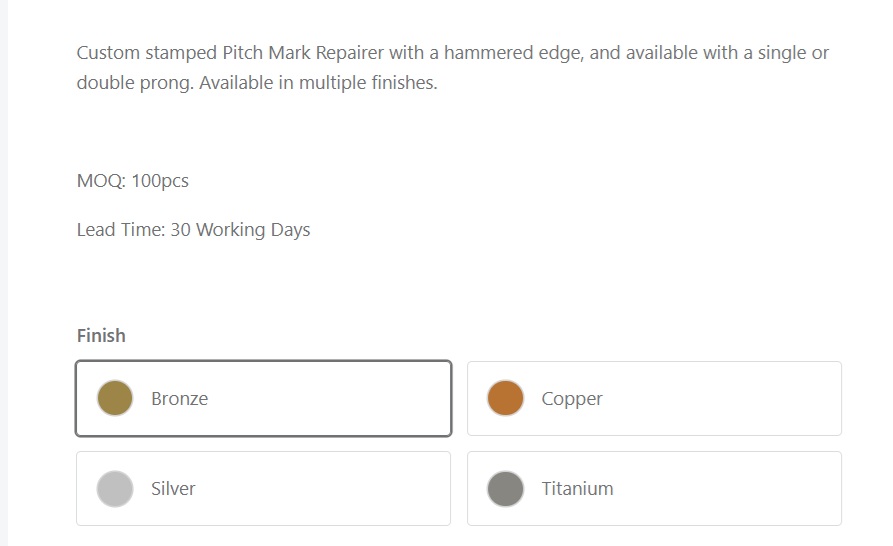Click the "30 Working Days" value
The width and height of the screenshot is (893, 546).
point(240,230)
